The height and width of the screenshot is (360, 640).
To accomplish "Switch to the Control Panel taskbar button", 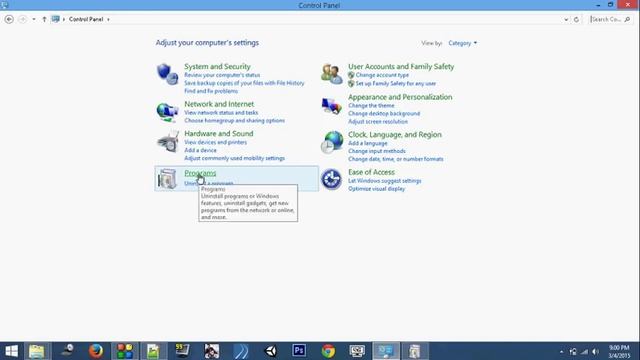I will (386, 351).
